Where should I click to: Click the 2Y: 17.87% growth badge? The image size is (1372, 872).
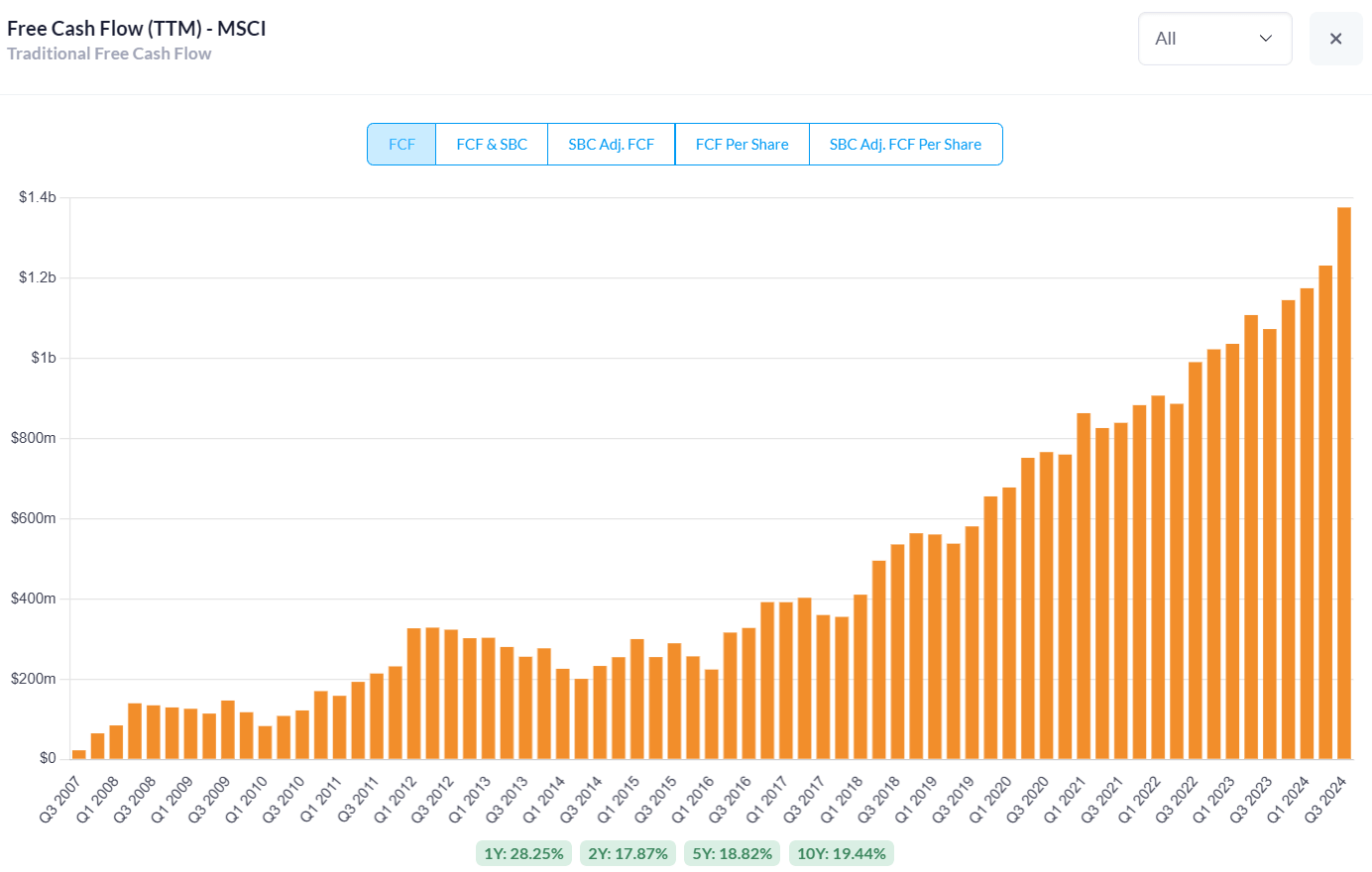[628, 853]
